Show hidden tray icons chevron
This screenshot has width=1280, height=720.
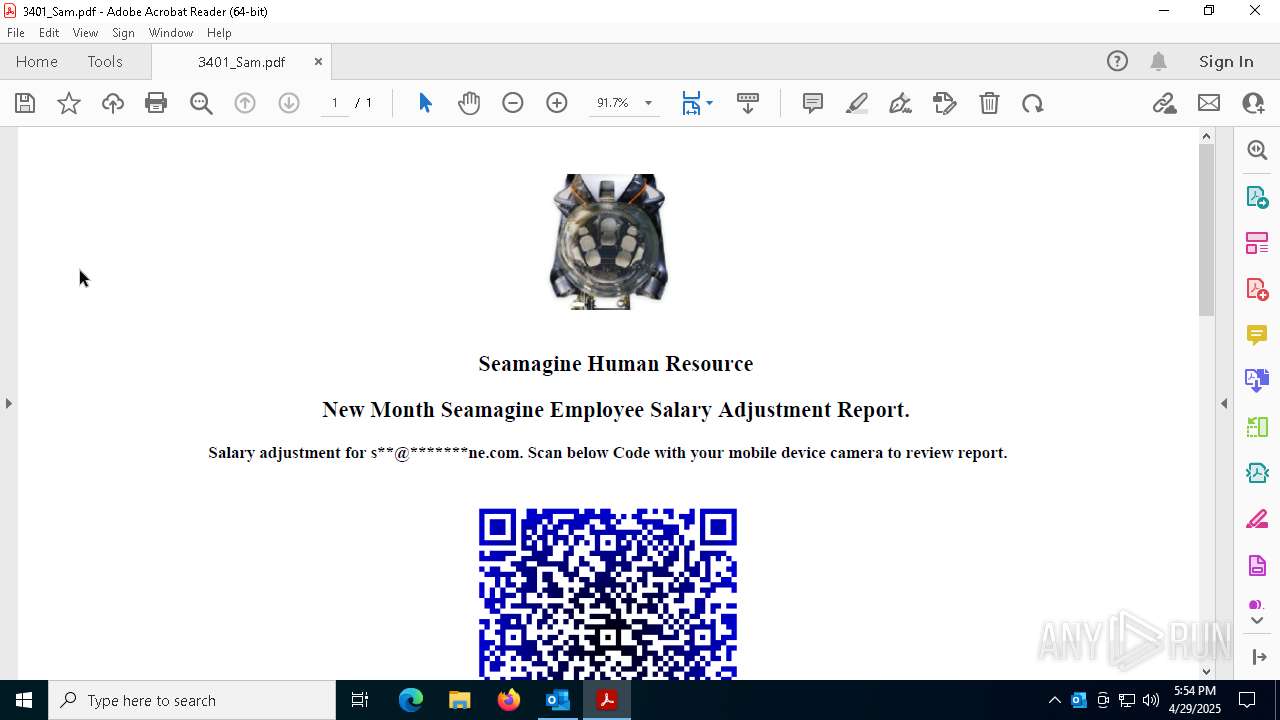point(1054,700)
